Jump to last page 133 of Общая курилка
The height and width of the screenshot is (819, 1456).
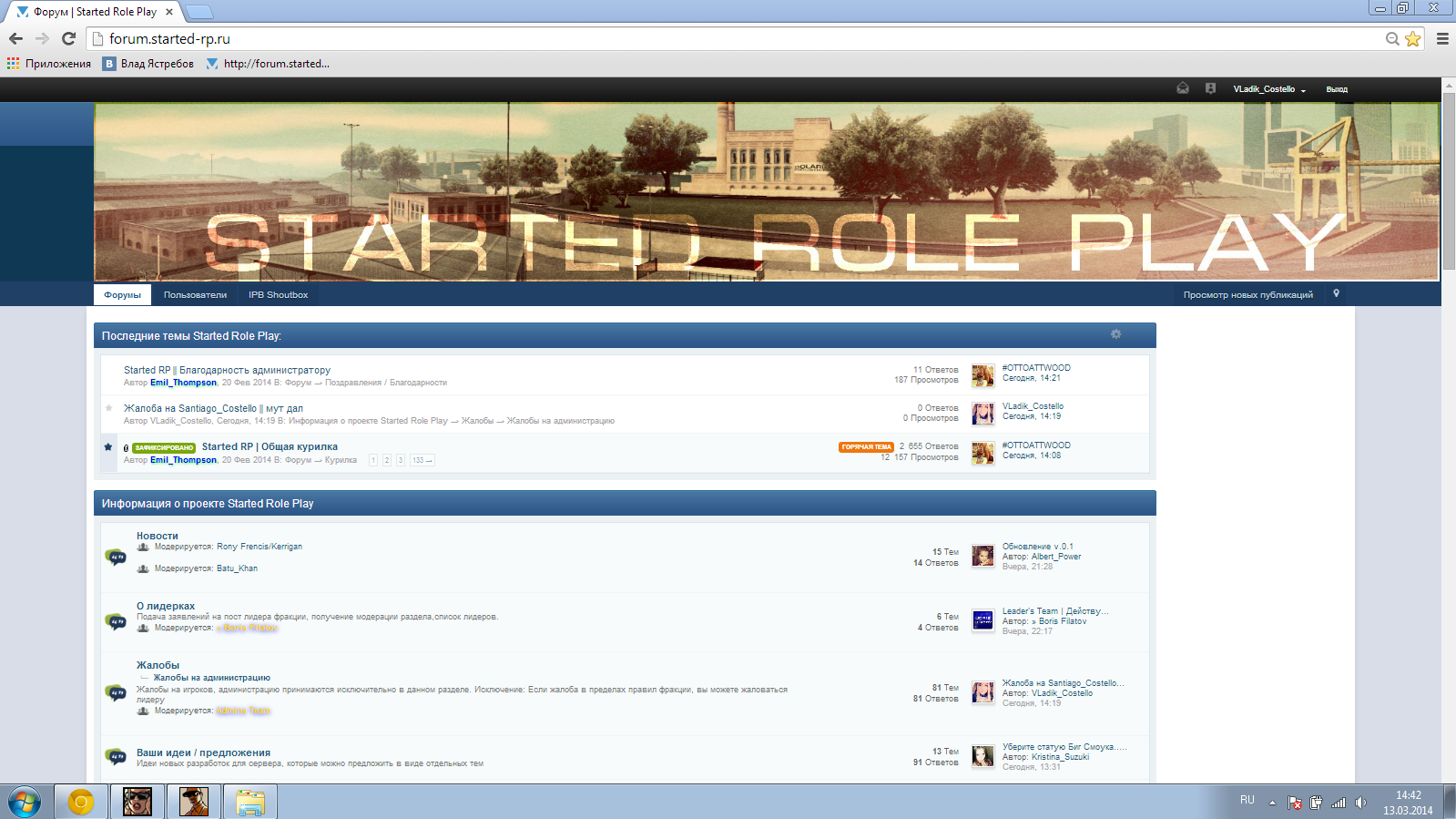422,460
